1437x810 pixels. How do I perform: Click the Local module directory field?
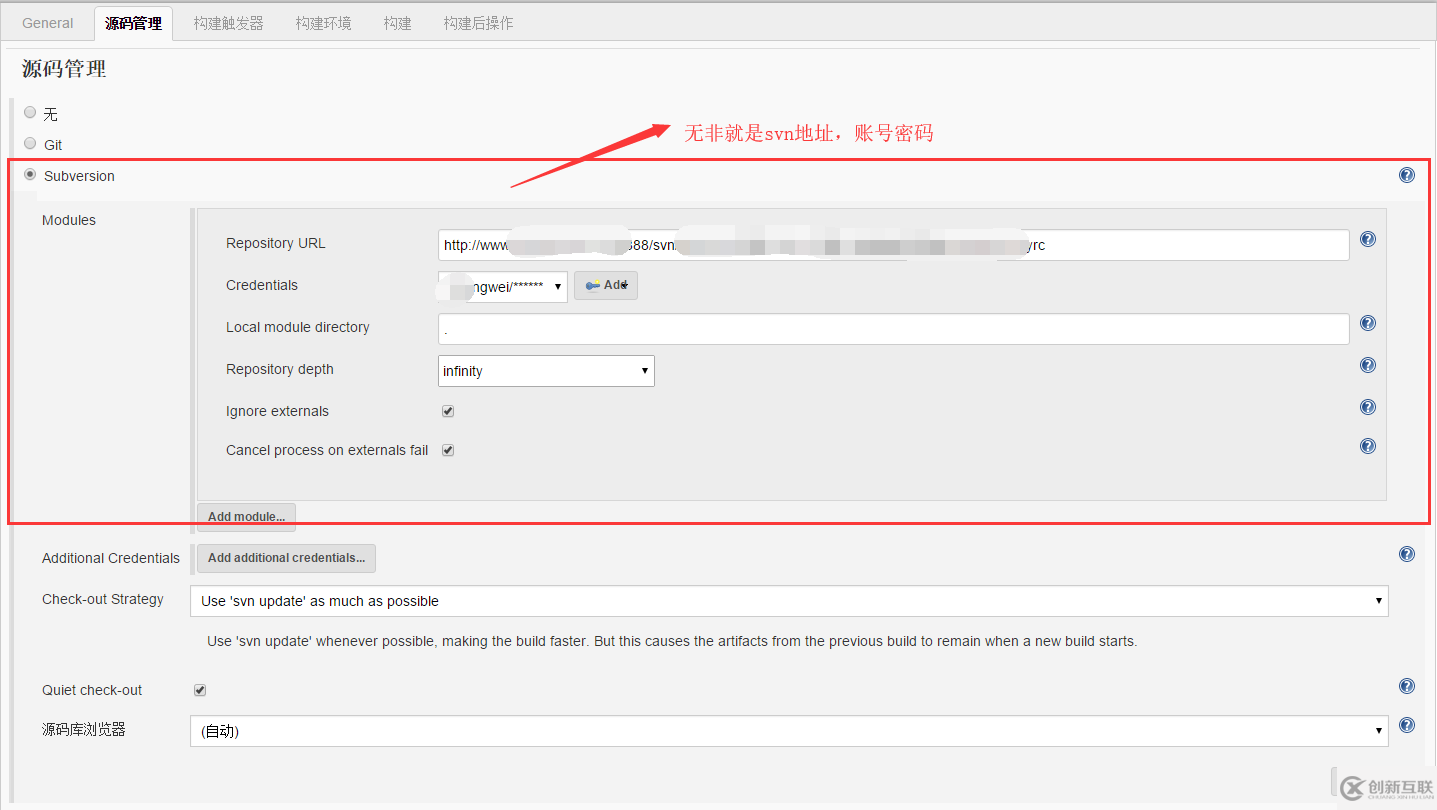pos(894,329)
